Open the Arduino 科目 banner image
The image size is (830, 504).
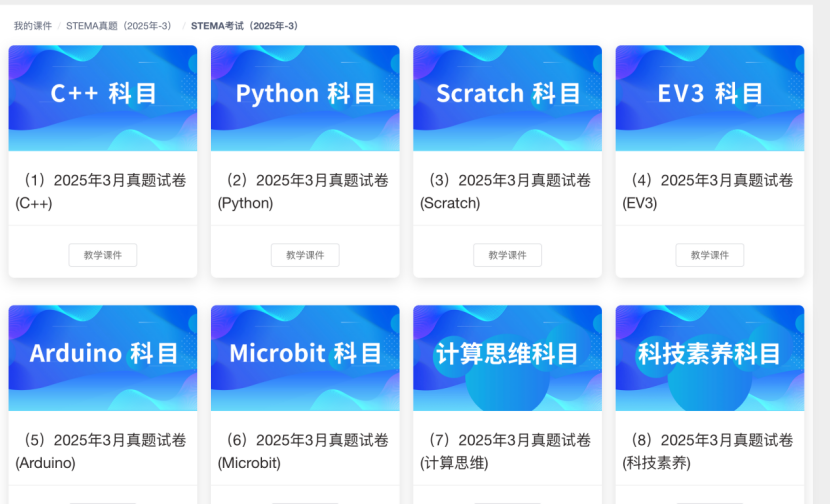point(103,358)
